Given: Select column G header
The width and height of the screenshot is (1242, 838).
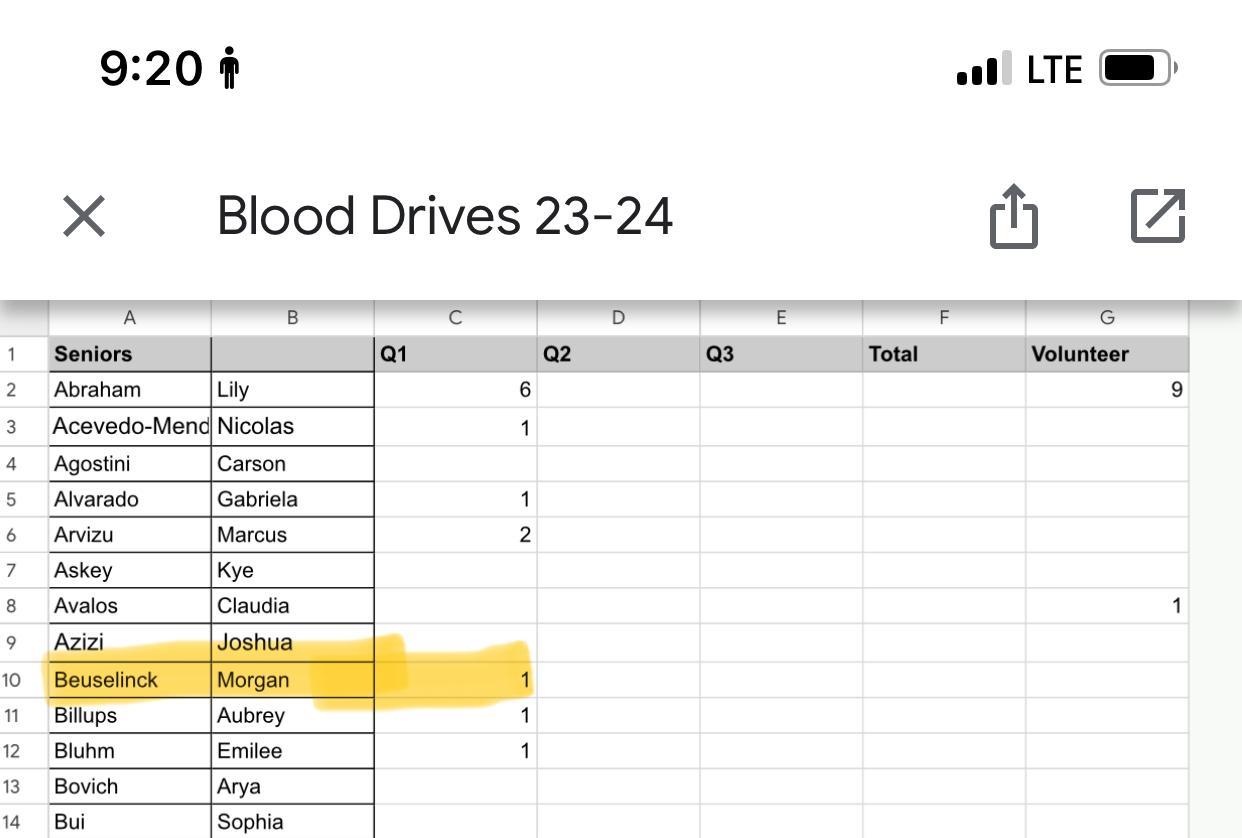Looking at the screenshot, I should [x=1107, y=318].
